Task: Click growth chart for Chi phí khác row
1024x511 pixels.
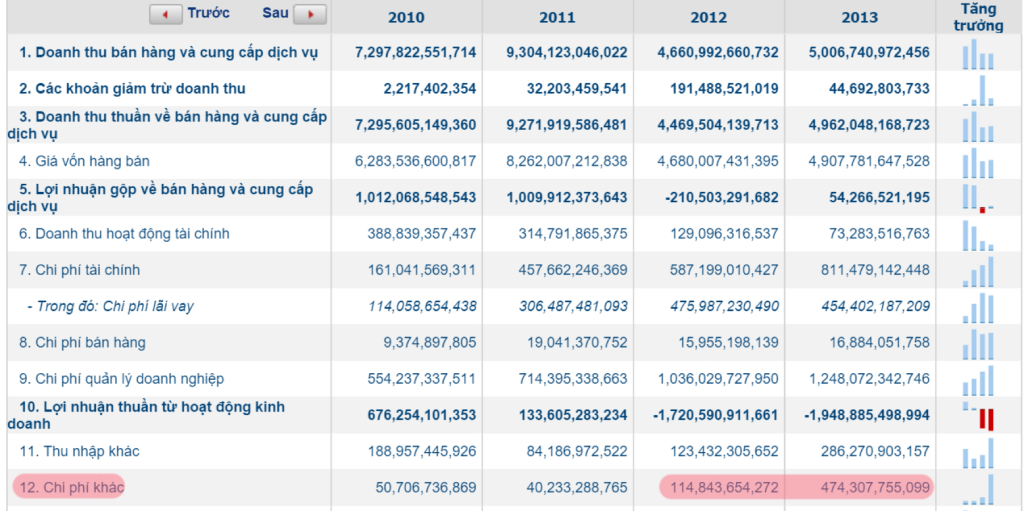Action: click(978, 488)
